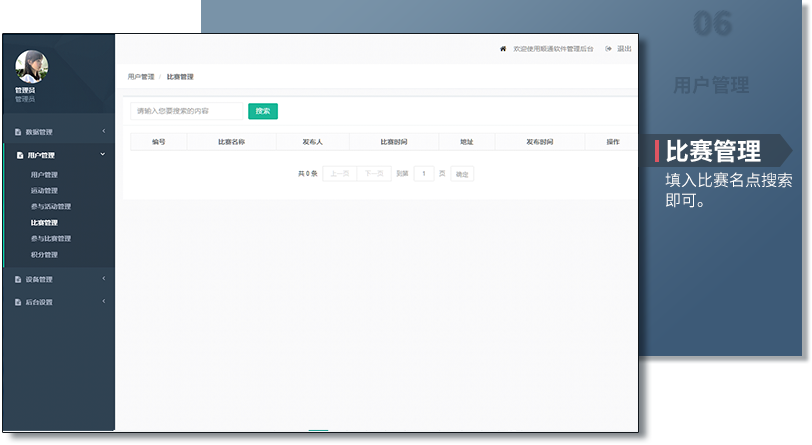Open 积分管理 sidebar entry
This screenshot has width=812, height=445.
(x=44, y=254)
